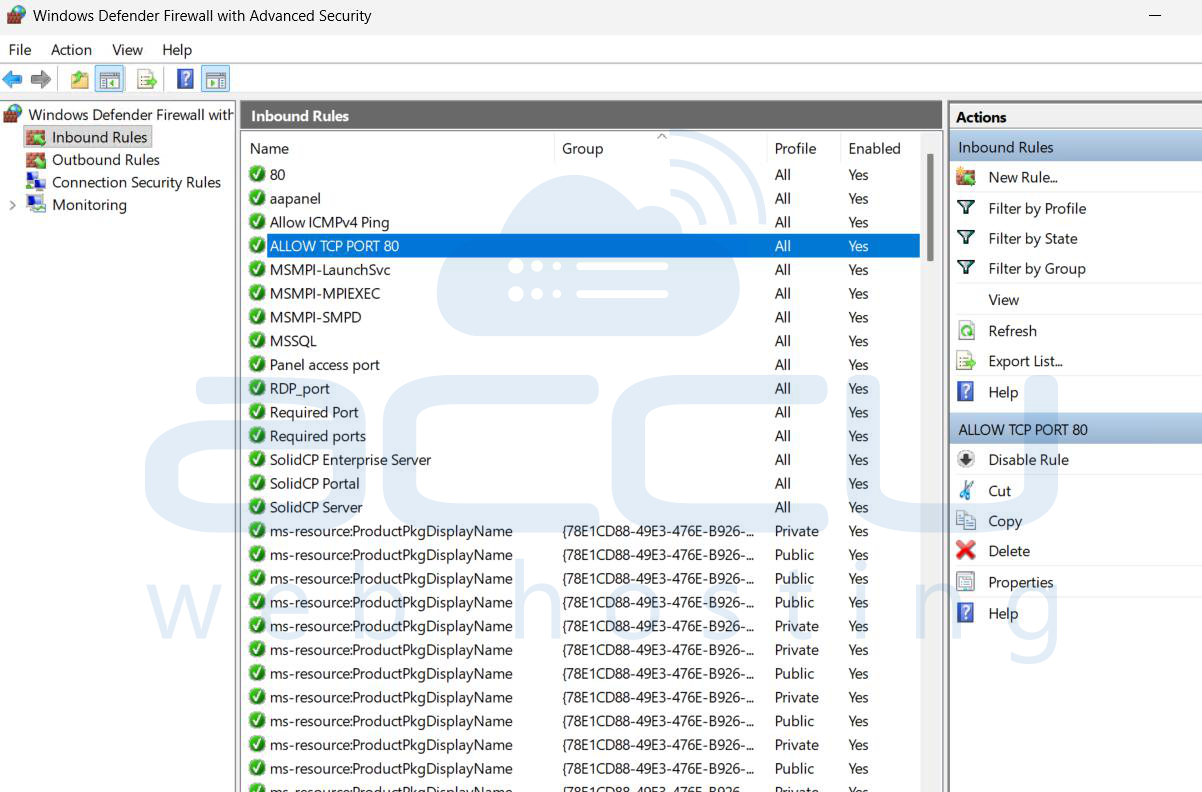Click the Up One Level folder icon
Viewport: 1202px width, 792px height.
pyautogui.click(x=79, y=79)
